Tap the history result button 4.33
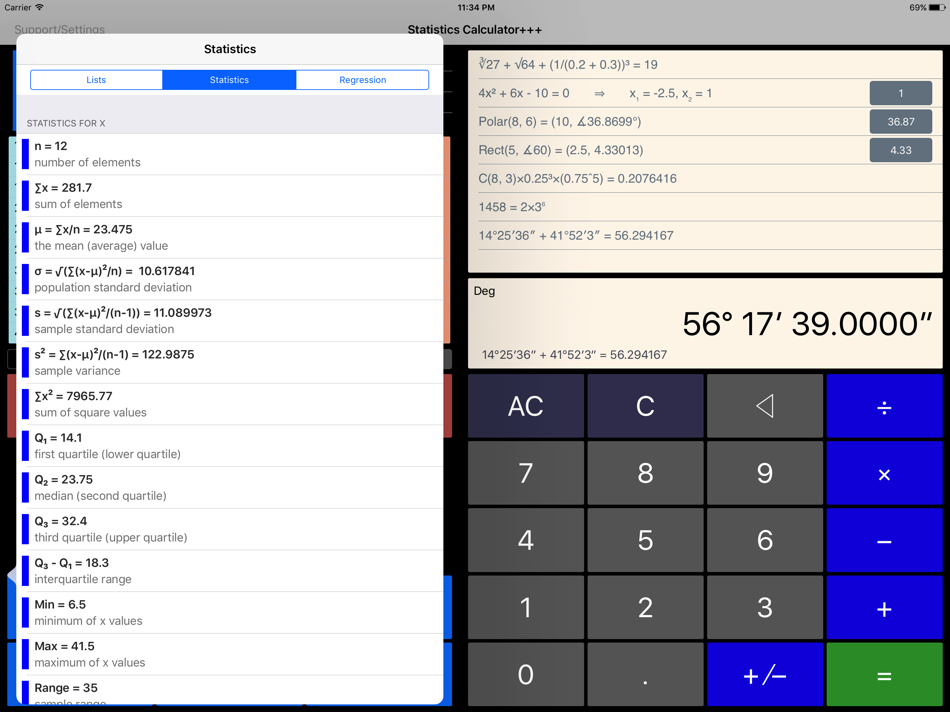This screenshot has height=712, width=950. tap(900, 150)
